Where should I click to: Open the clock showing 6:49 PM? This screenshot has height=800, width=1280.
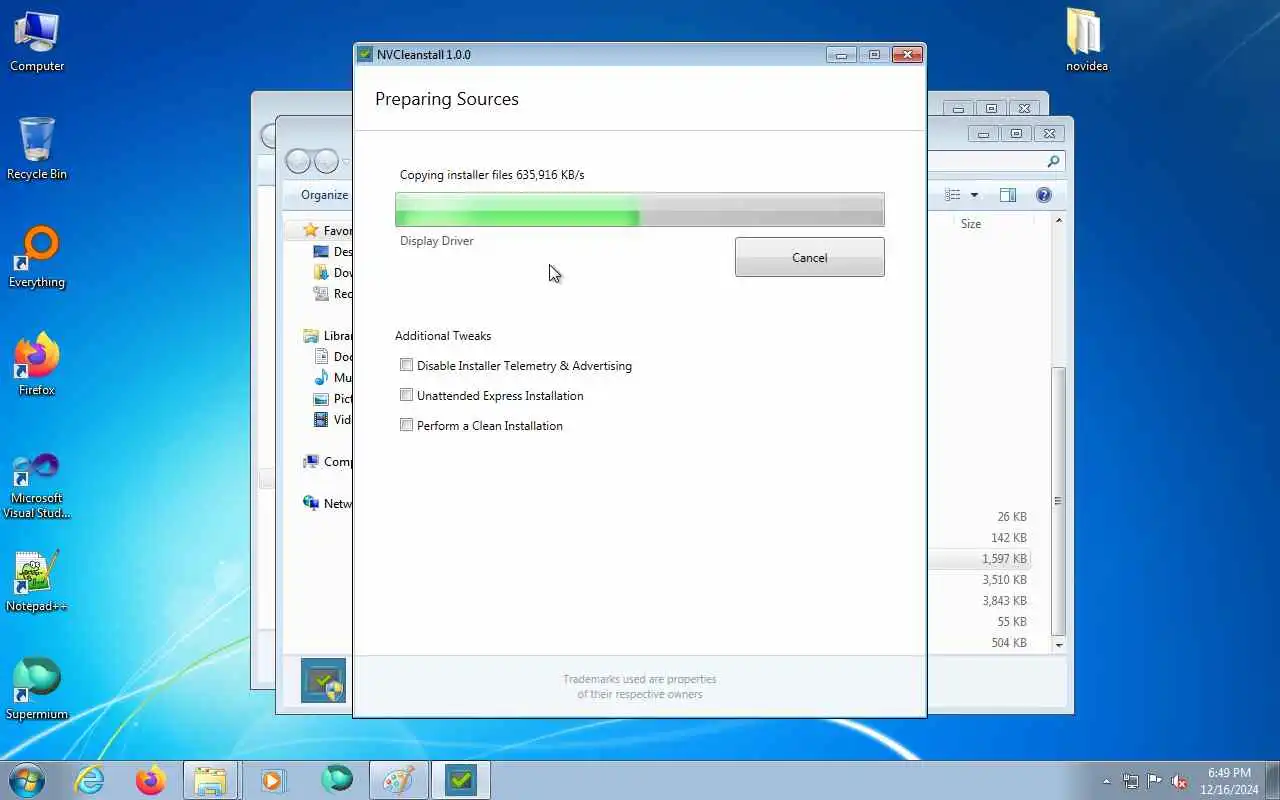tap(1229, 781)
